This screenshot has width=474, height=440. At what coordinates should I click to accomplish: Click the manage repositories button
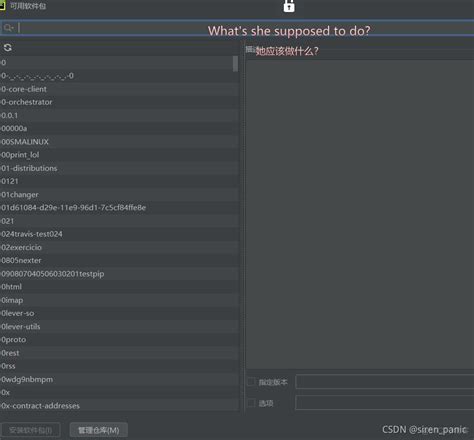point(99,430)
